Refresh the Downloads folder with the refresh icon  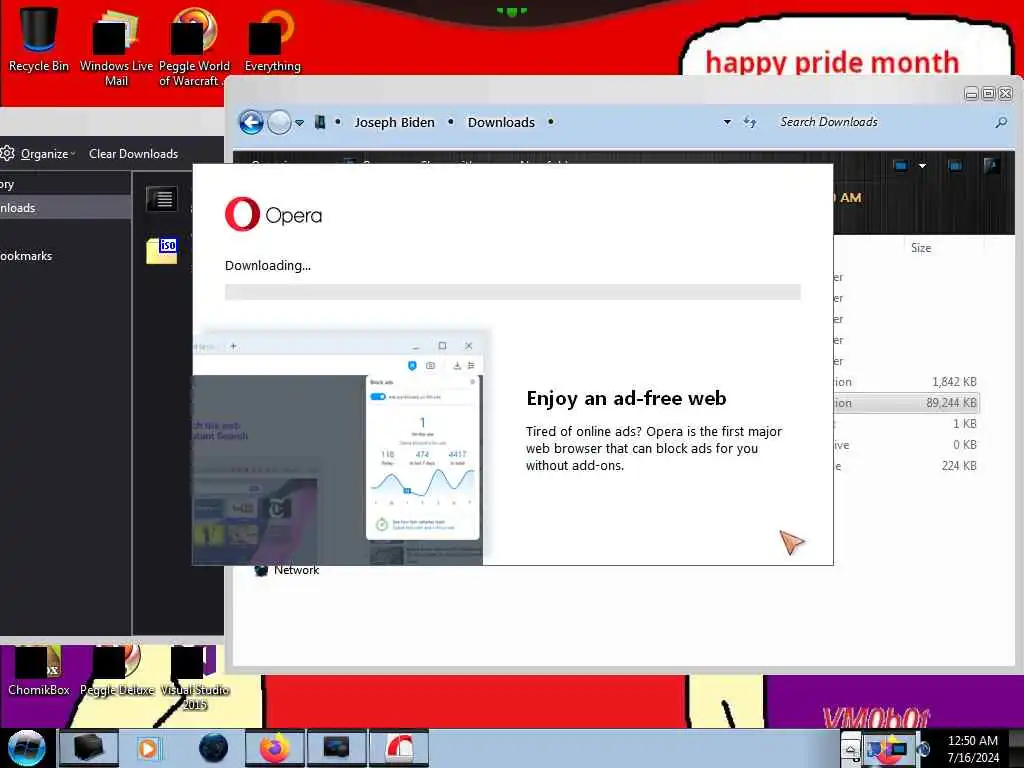(750, 122)
